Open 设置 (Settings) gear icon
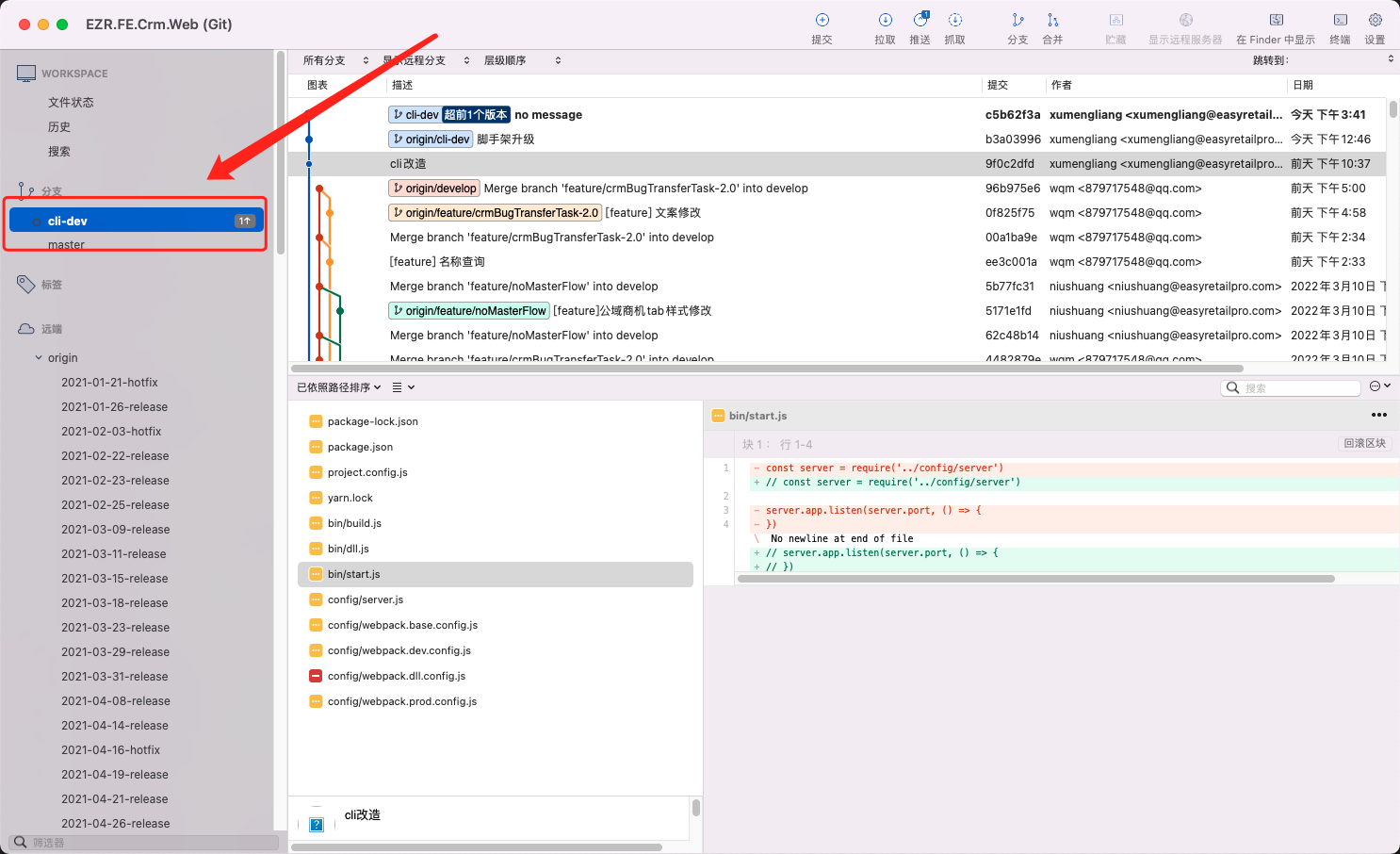The width and height of the screenshot is (1400, 854). click(1375, 21)
